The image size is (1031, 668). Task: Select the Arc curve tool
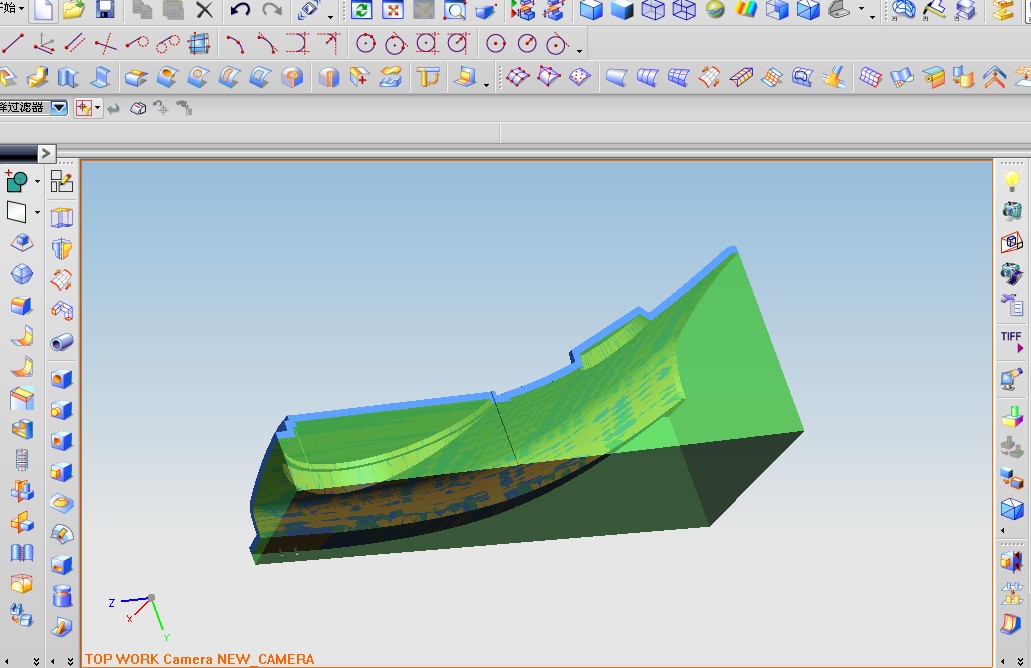coord(235,44)
